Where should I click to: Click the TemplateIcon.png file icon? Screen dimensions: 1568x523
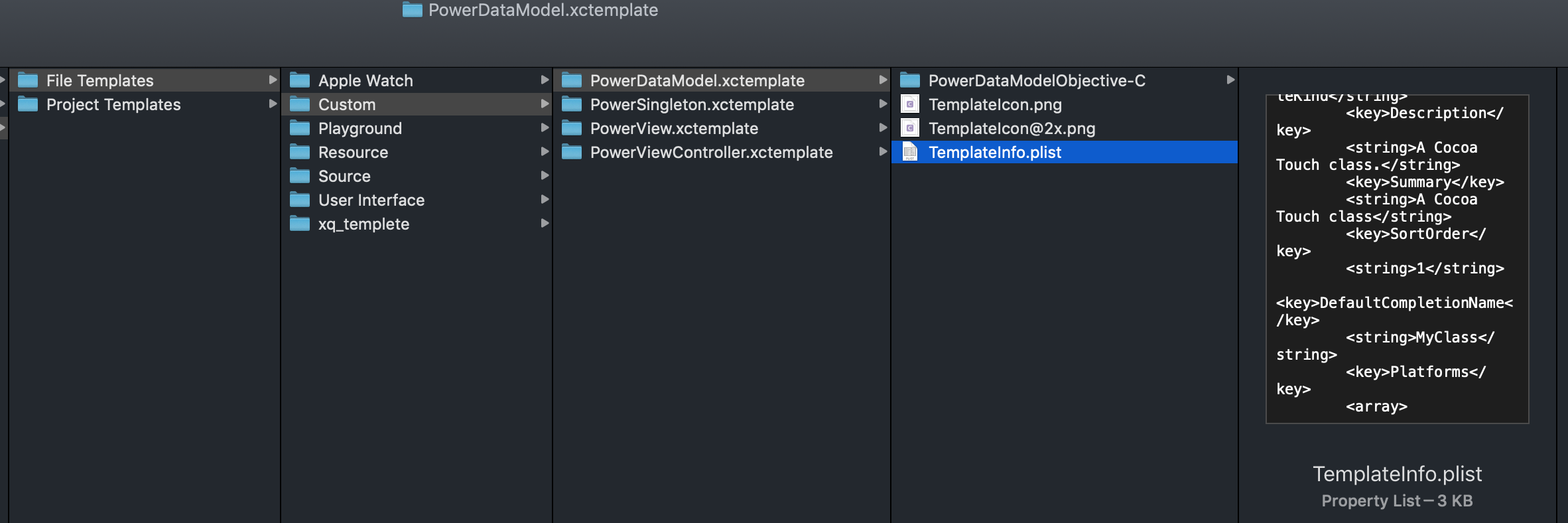pos(910,104)
